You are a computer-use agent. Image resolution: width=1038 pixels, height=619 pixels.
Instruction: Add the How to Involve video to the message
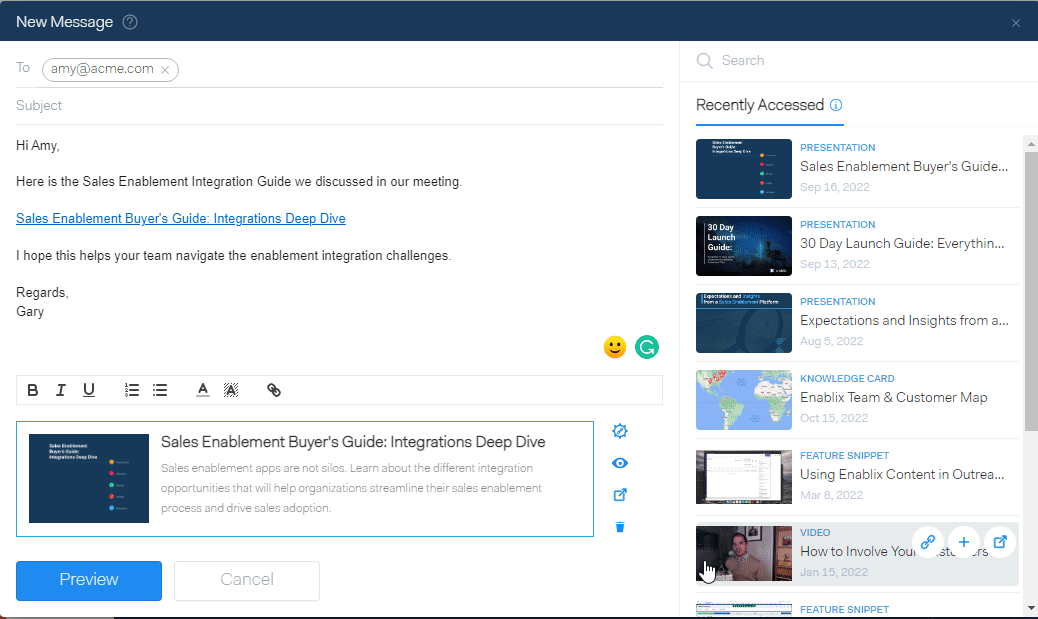(x=964, y=542)
